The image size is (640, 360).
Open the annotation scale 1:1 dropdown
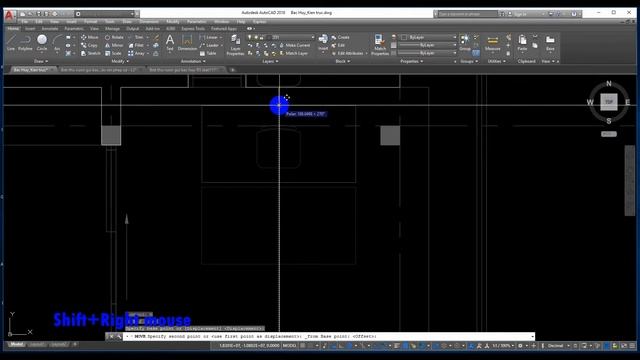[x=503, y=345]
